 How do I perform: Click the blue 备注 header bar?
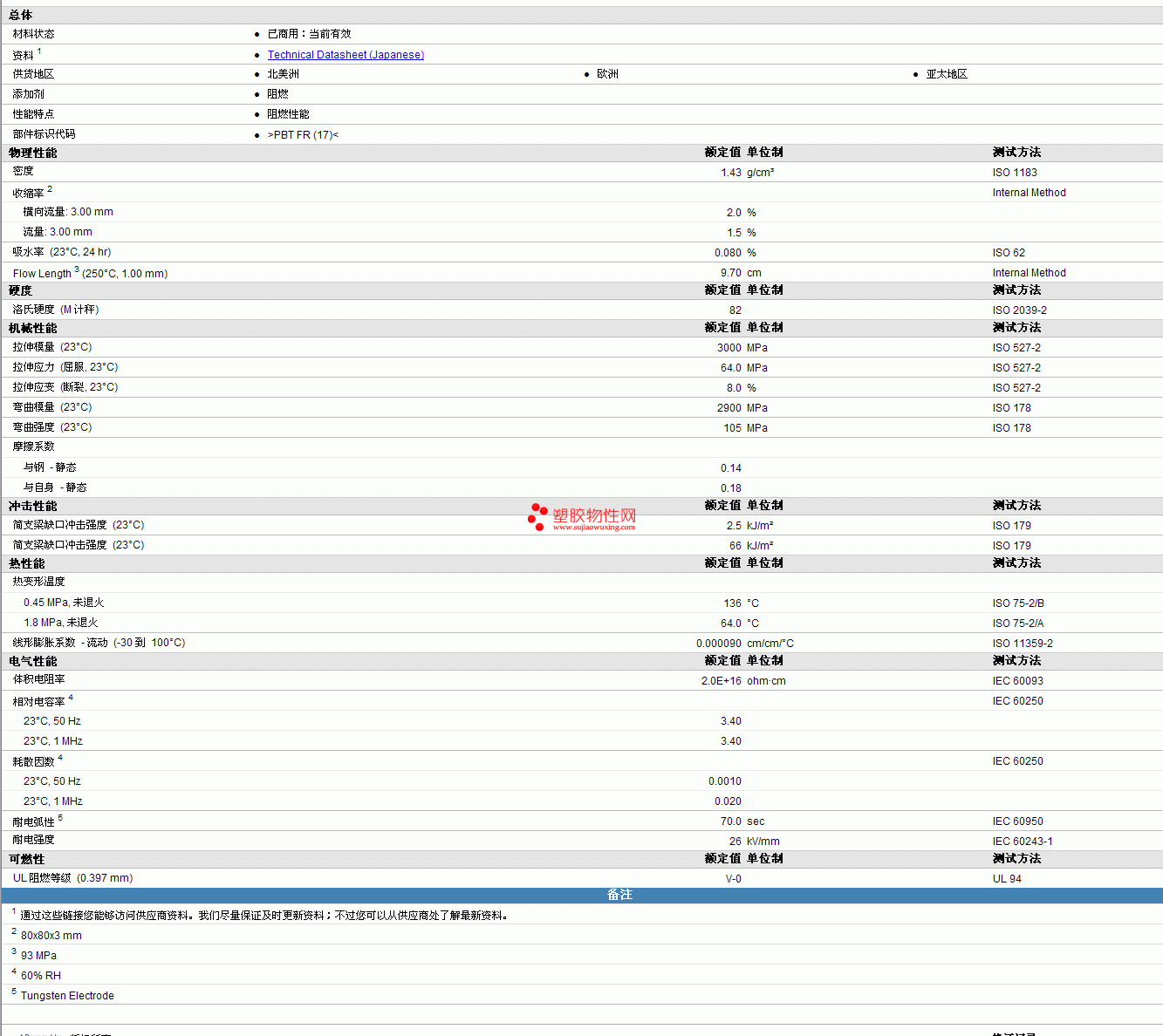click(619, 895)
